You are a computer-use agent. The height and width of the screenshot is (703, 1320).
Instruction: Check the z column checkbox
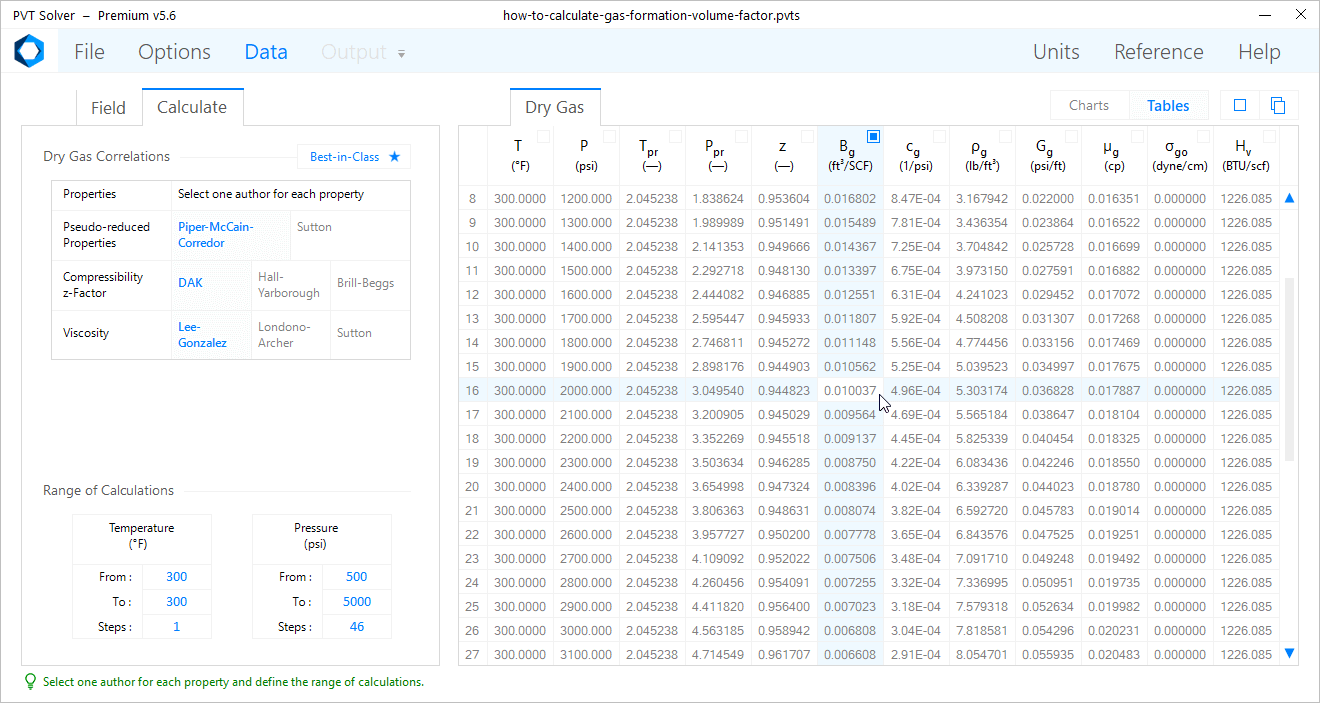click(x=807, y=136)
